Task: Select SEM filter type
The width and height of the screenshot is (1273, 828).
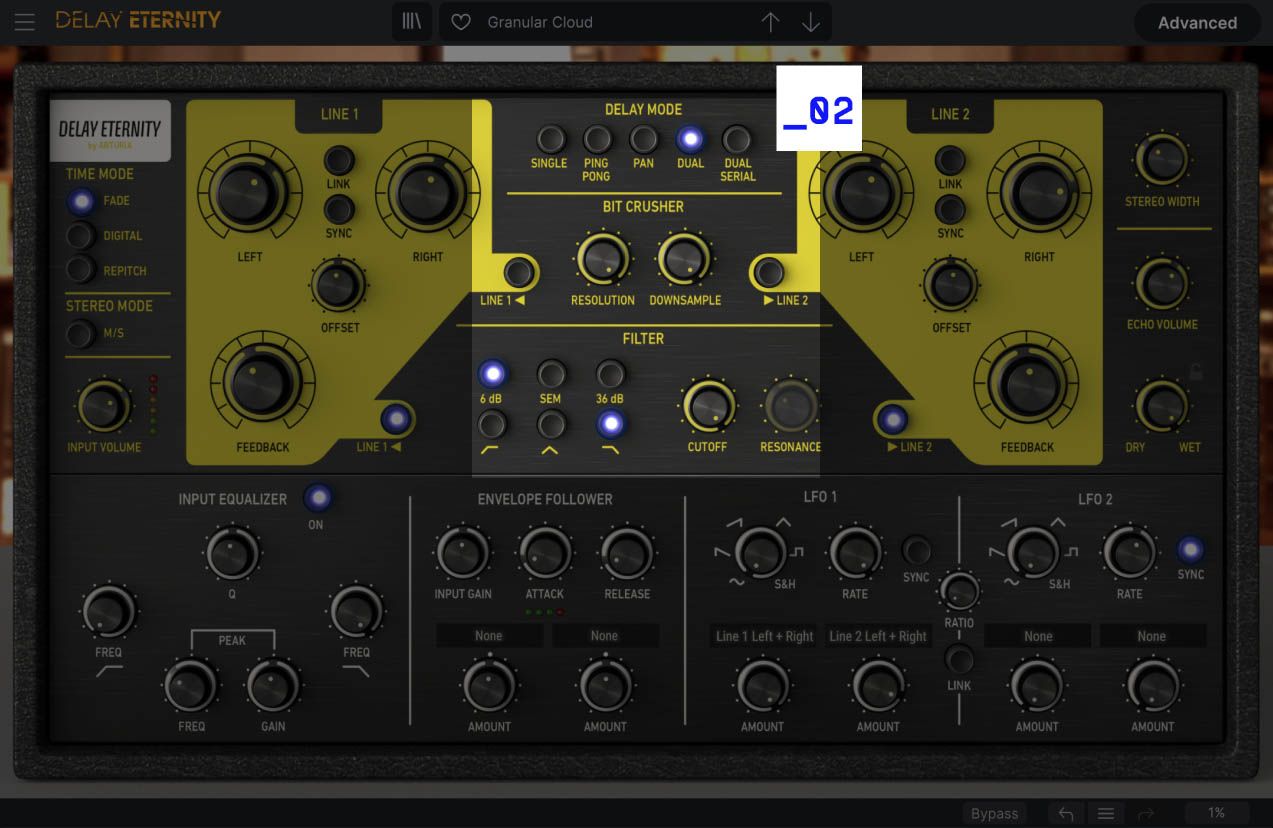Action: pyautogui.click(x=551, y=374)
